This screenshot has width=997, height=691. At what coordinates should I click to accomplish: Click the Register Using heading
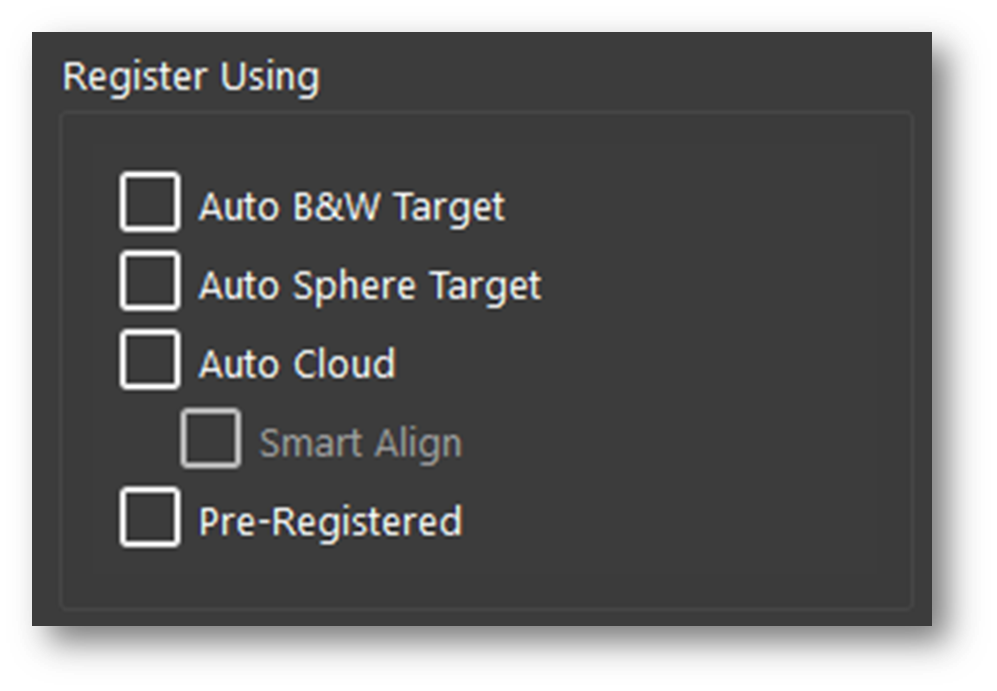(191, 77)
